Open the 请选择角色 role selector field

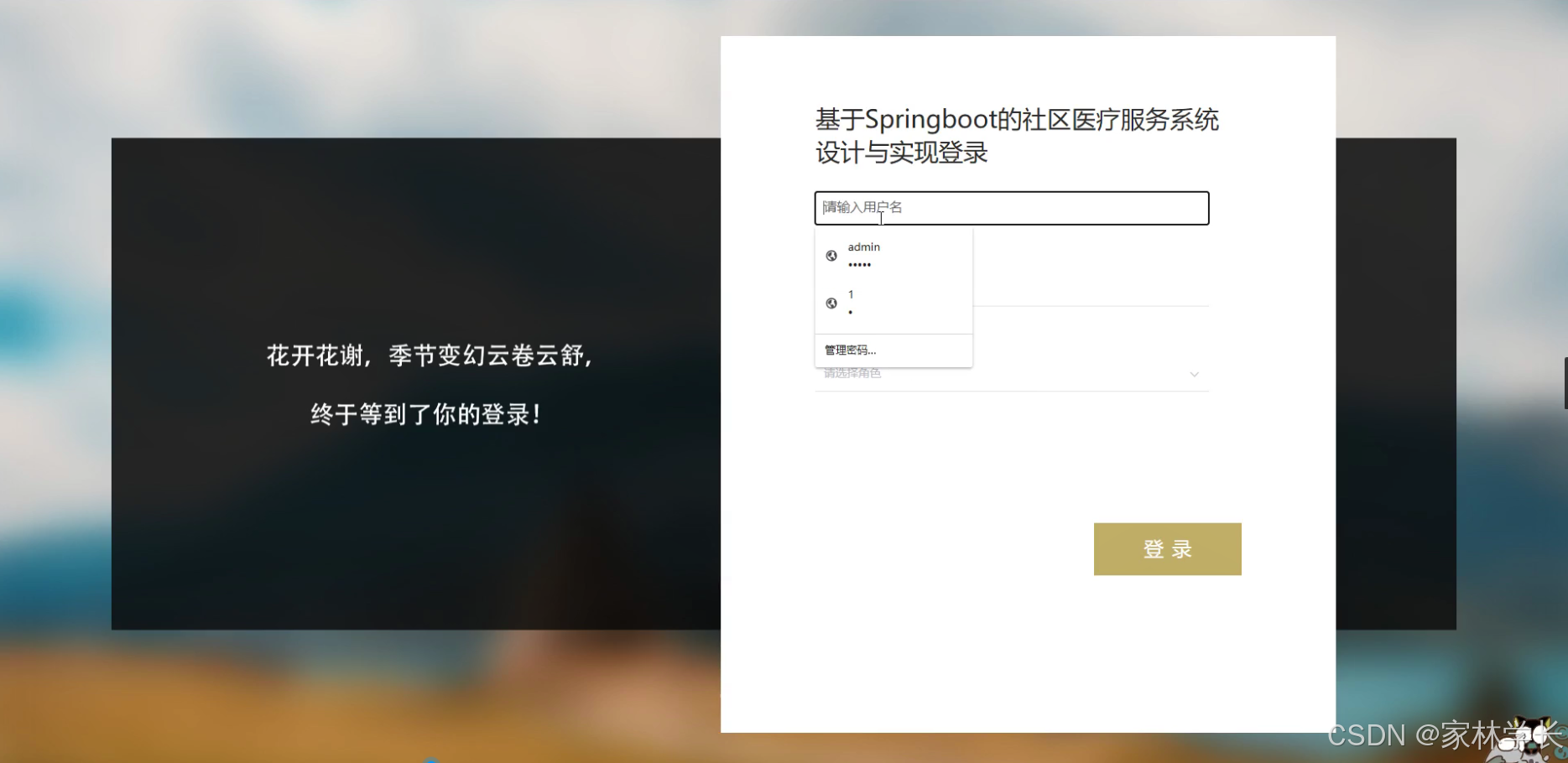click(x=1012, y=374)
